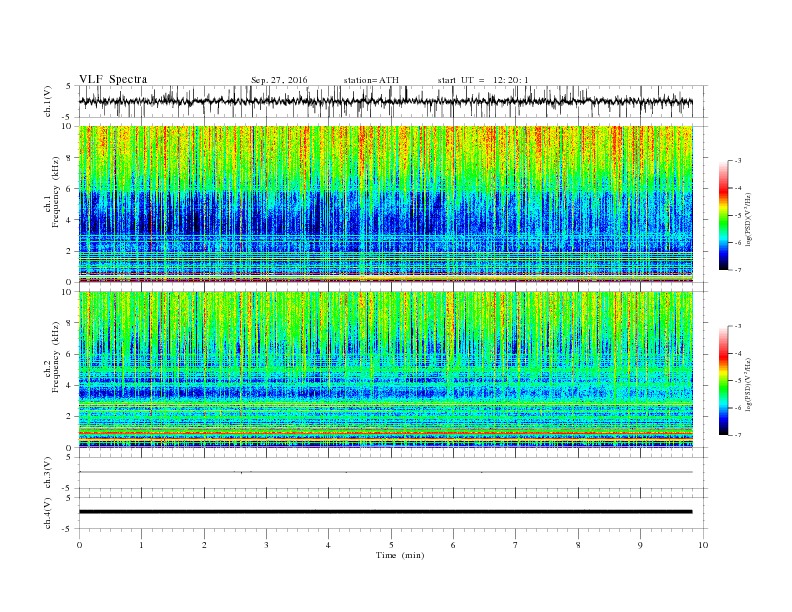Viewport: 792px width, 612px height.
Task: Click the "-7" label on ch.2 colorbar
Action: (738, 435)
